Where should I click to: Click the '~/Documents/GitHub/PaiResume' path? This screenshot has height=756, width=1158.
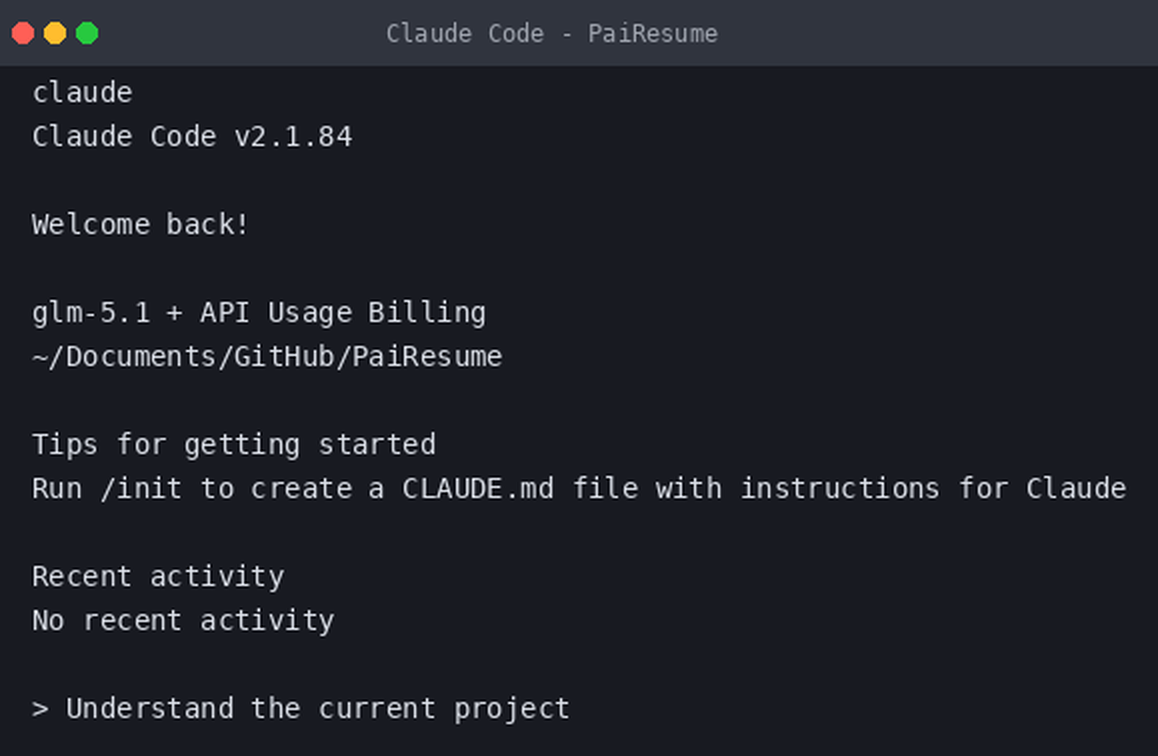[267, 357]
